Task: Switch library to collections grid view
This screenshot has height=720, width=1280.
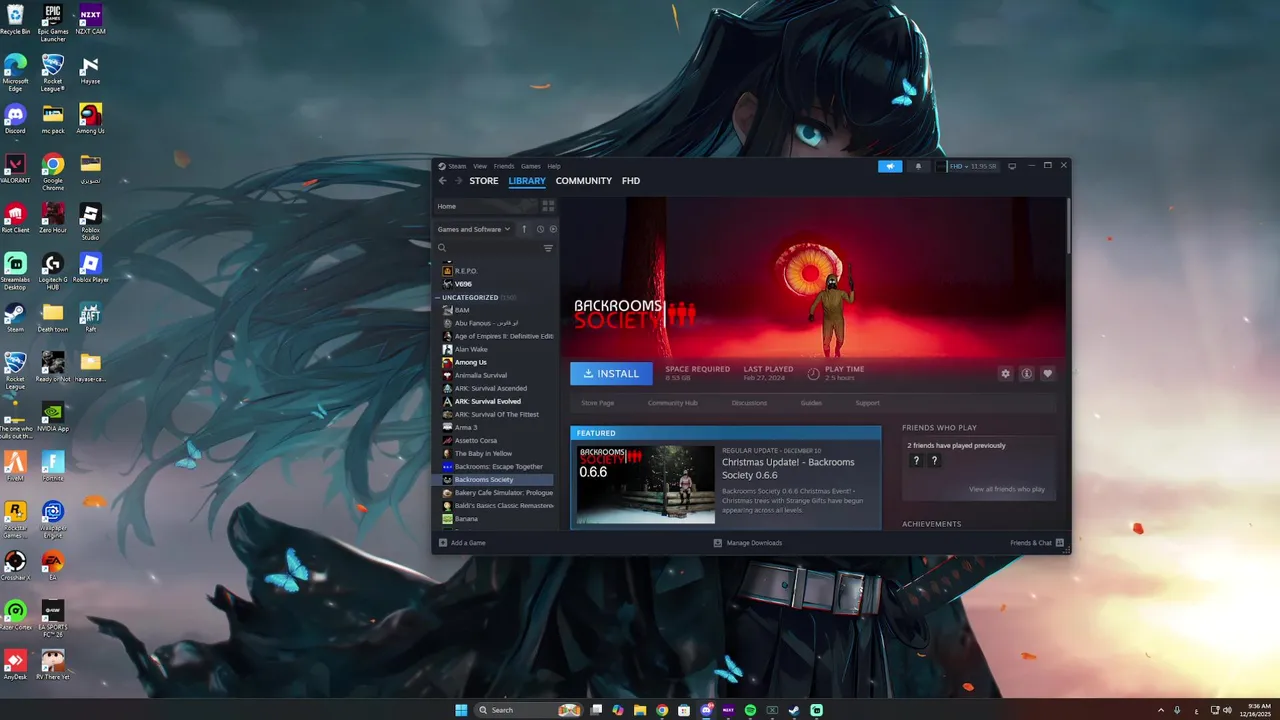Action: click(548, 206)
